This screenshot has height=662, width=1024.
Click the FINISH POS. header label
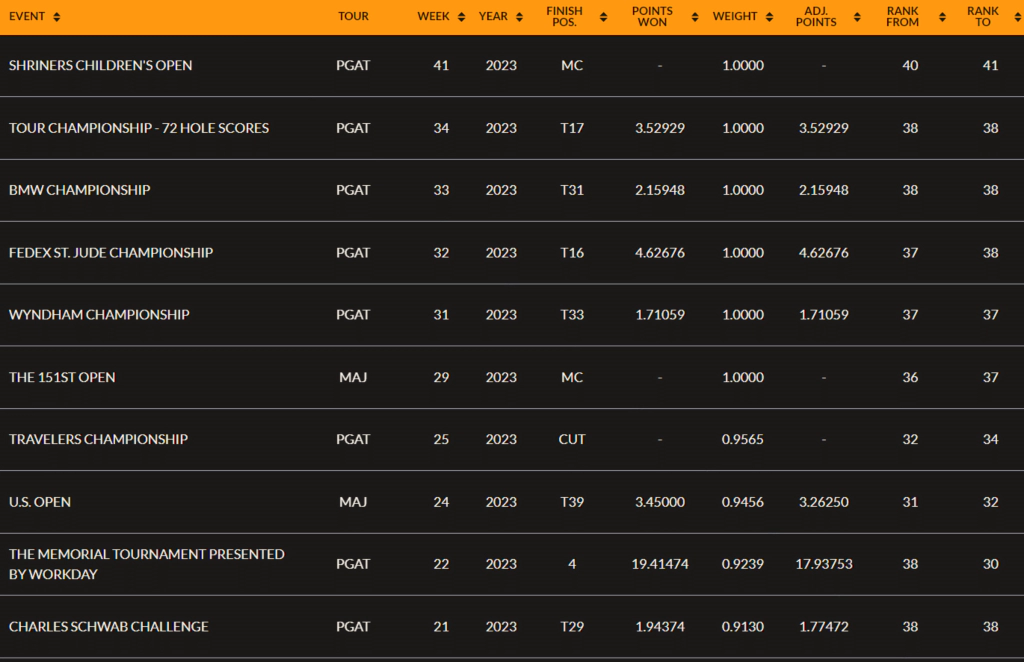564,16
